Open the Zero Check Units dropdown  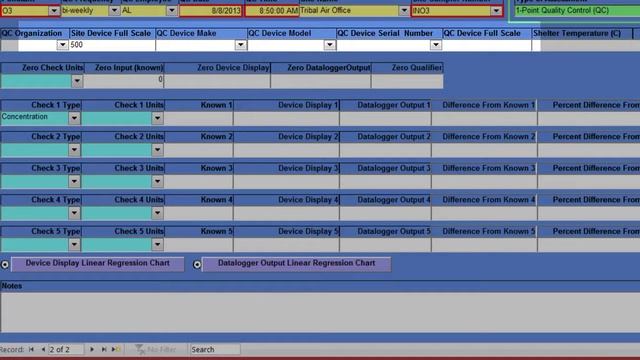[x=77, y=81]
